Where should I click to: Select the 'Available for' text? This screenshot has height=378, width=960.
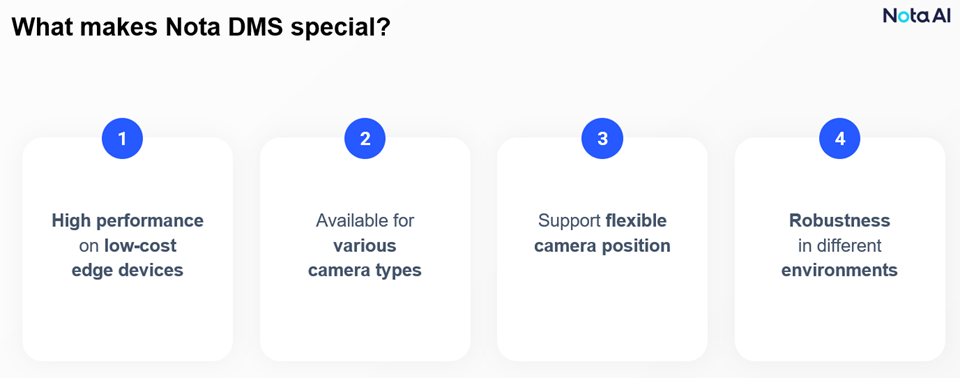point(365,221)
